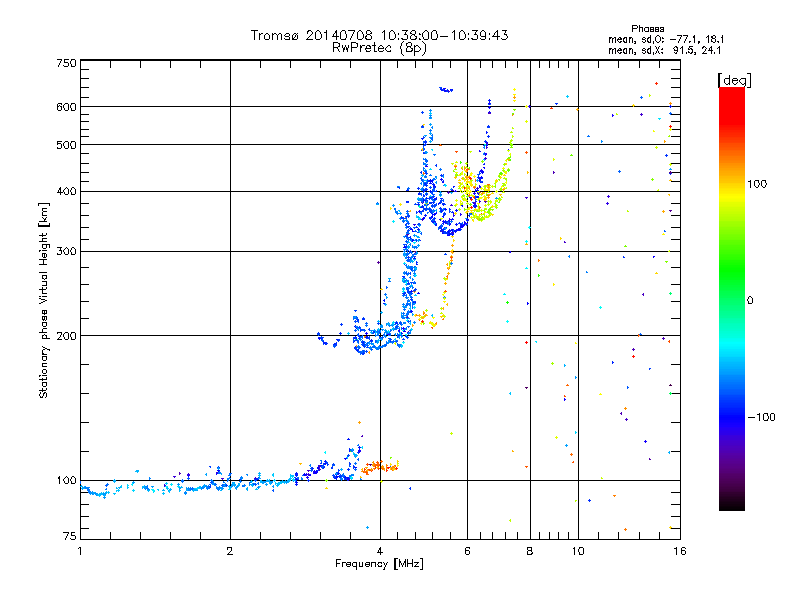Click the 'mean, sd,X: 91.5, 24.1' statistic

tap(664, 51)
